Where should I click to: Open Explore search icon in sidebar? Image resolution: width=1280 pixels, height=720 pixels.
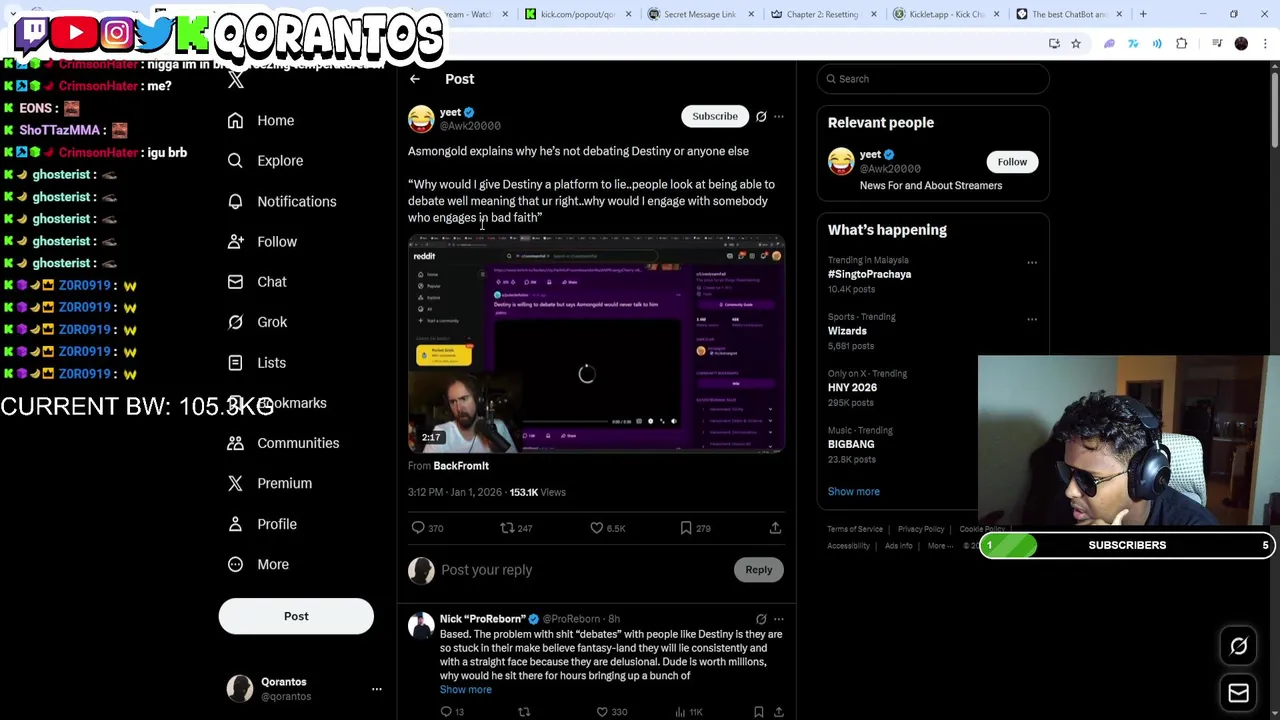click(264, 160)
